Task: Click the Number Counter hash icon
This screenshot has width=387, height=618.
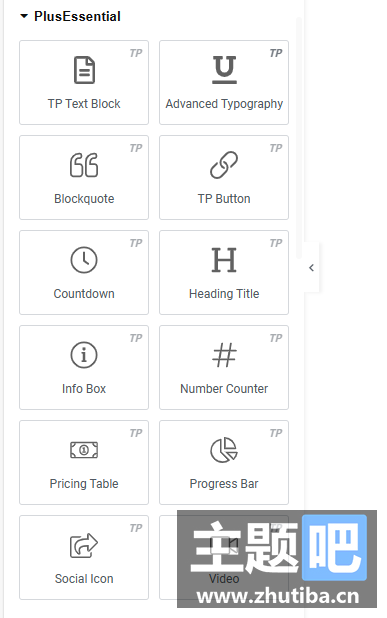Action: tap(224, 355)
